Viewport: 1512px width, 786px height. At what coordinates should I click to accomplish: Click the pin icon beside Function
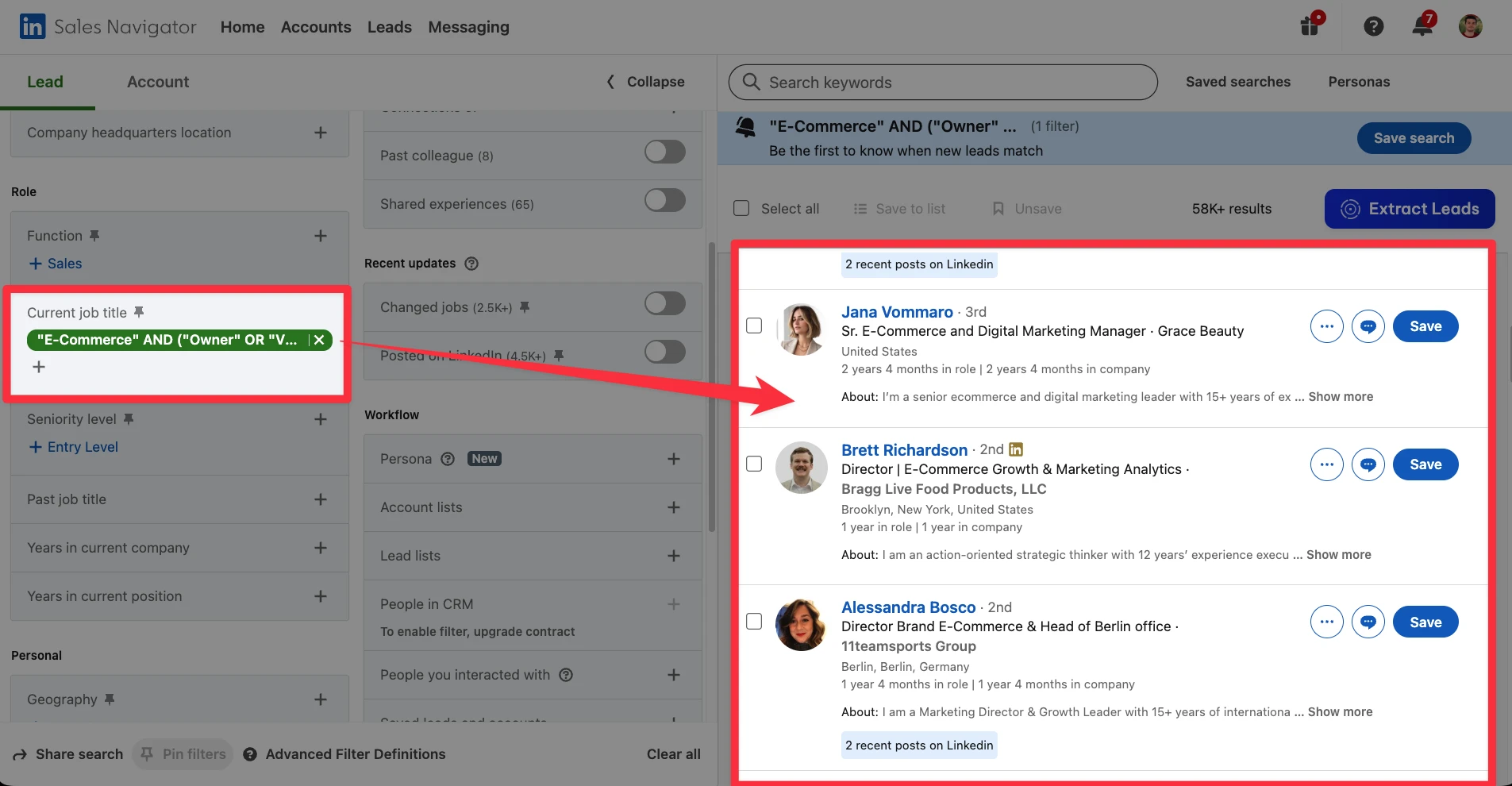click(x=94, y=236)
